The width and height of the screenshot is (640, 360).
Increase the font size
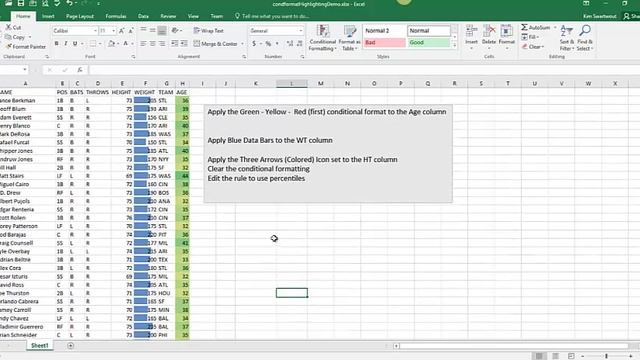[122, 31]
